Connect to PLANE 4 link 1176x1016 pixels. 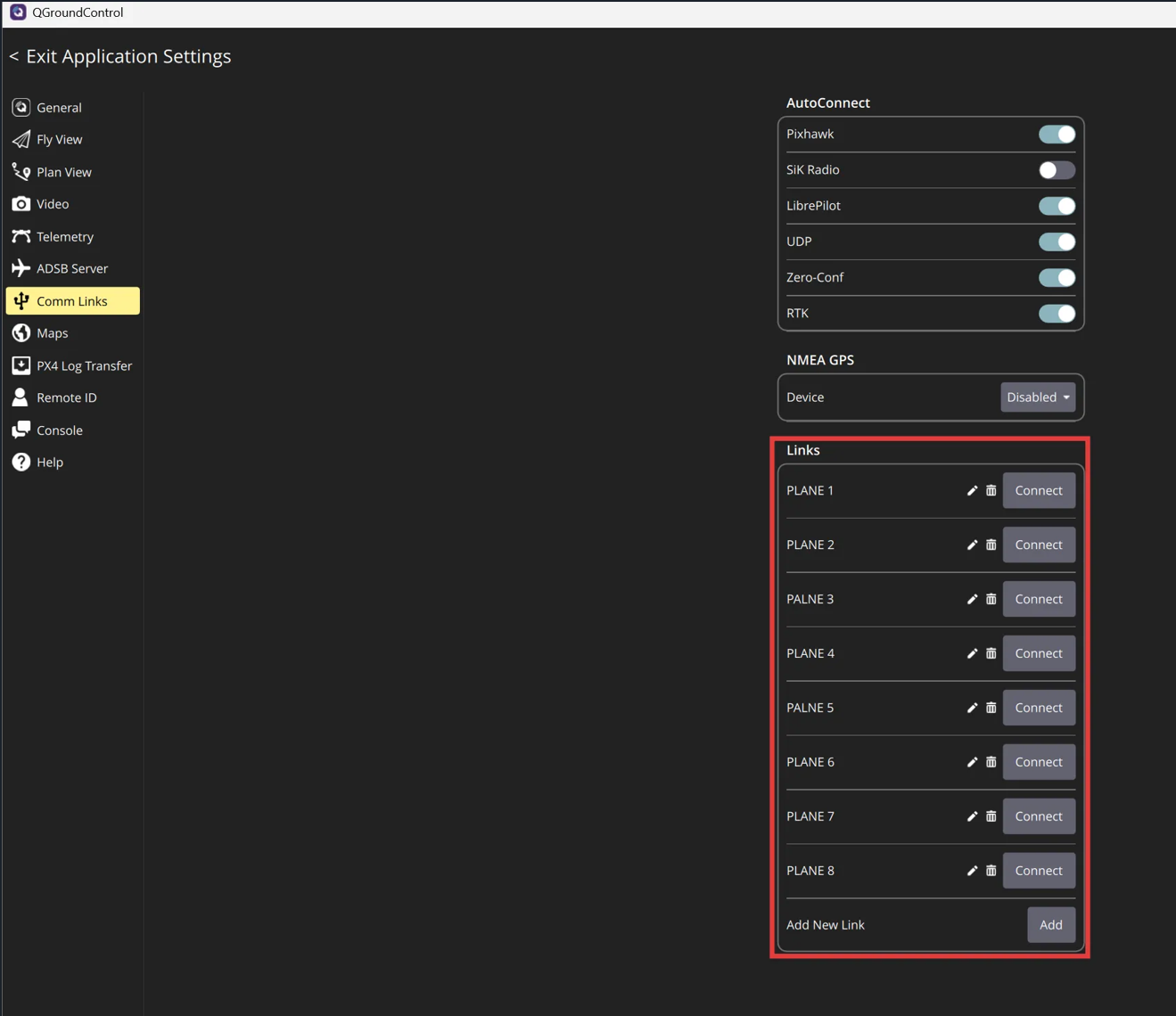tap(1039, 653)
